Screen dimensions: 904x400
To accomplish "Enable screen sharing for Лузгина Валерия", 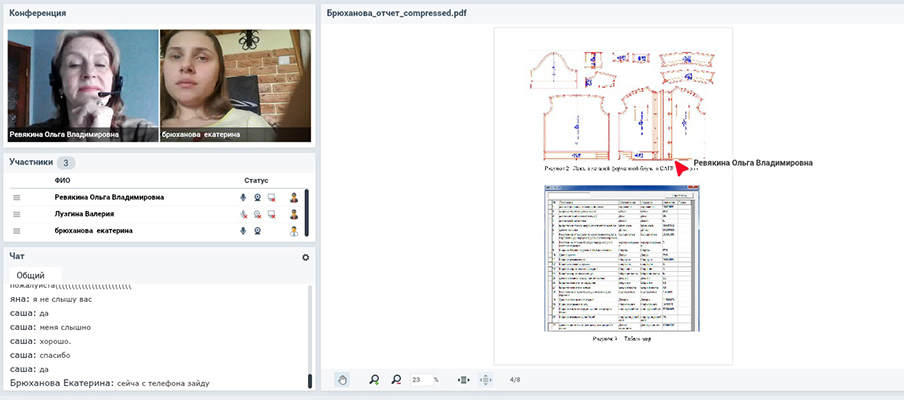I will (272, 214).
